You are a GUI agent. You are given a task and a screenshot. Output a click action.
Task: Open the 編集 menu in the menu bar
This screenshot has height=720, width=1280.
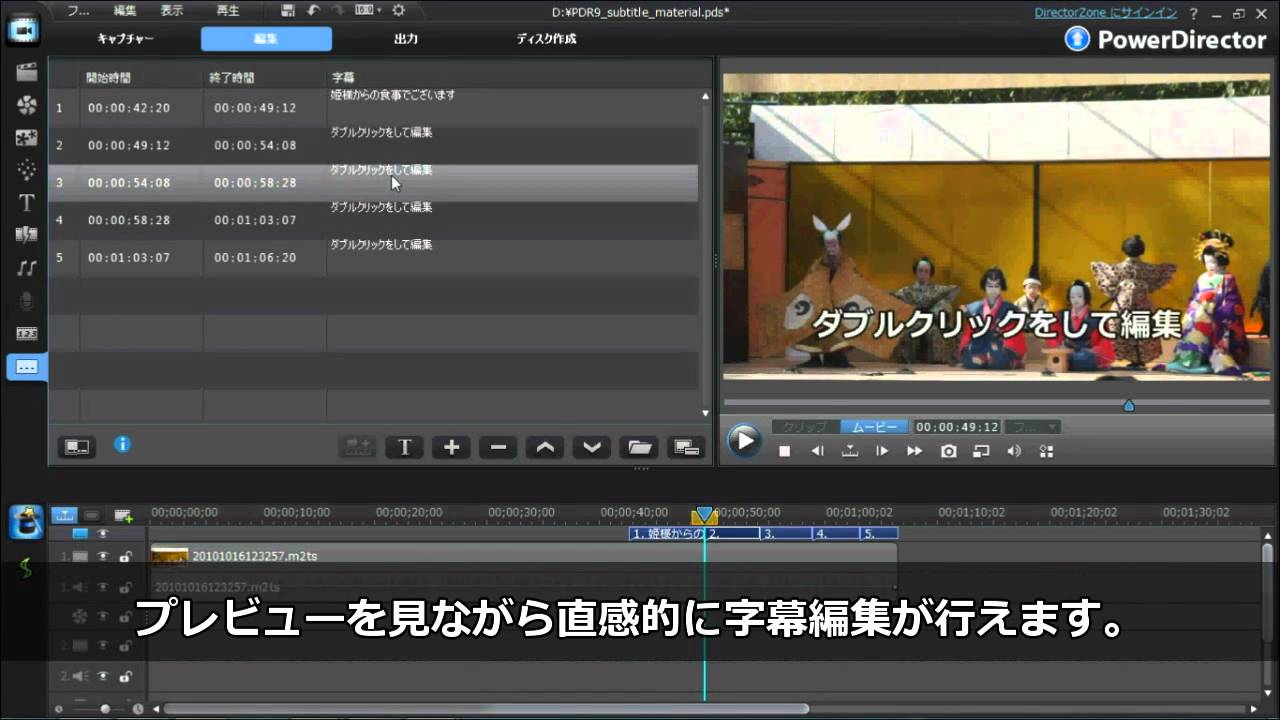[x=125, y=11]
